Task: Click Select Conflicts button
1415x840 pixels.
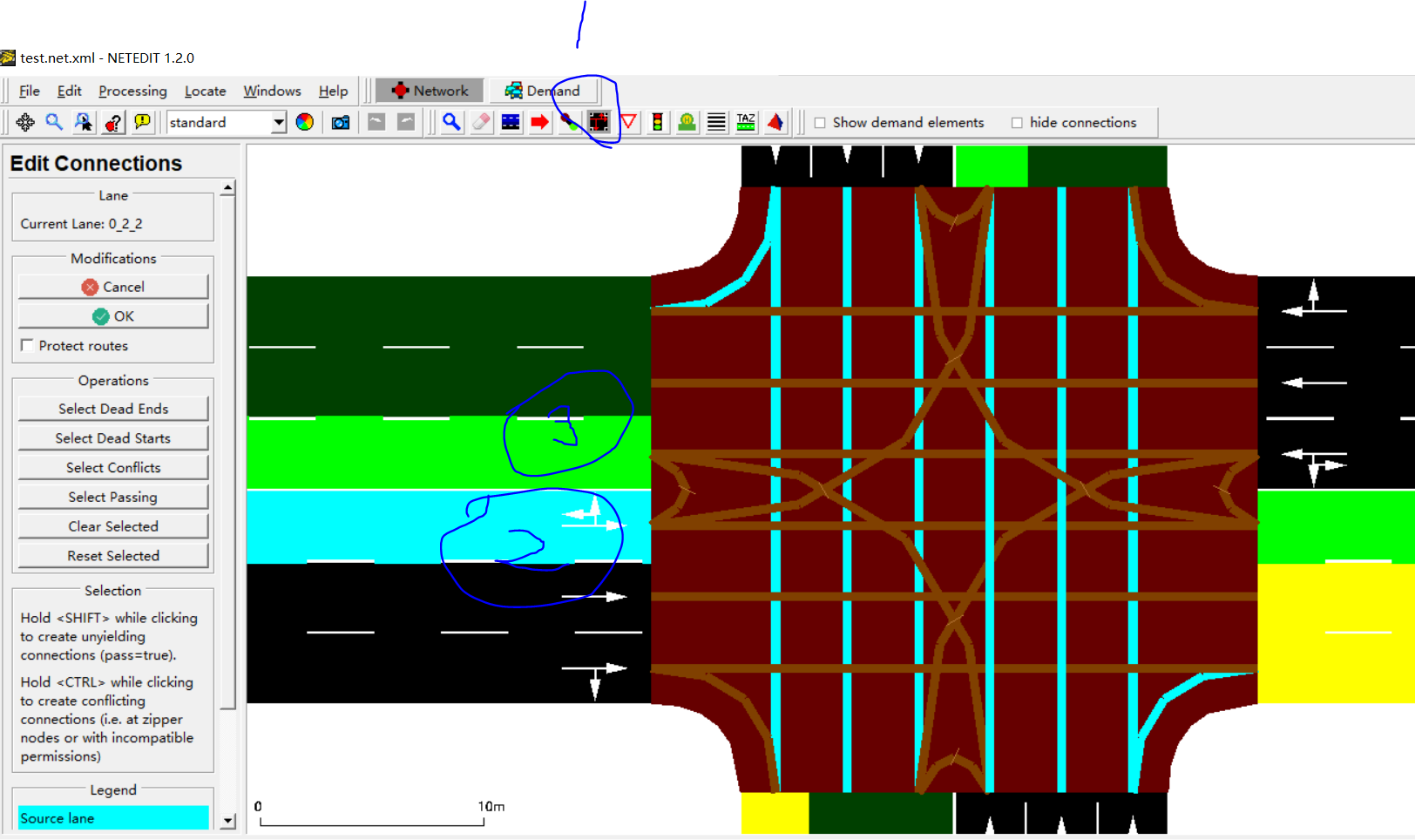Action: pyautogui.click(x=113, y=468)
